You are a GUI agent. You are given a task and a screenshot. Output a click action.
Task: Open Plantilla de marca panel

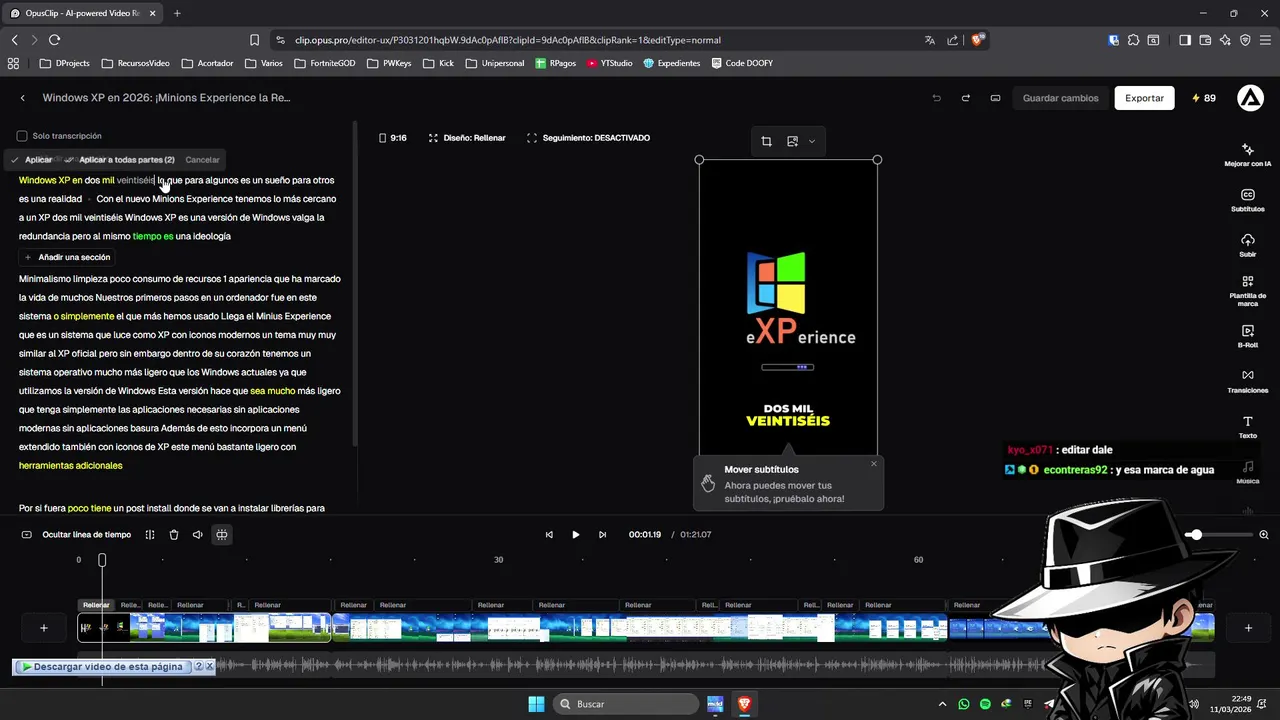(x=1247, y=291)
